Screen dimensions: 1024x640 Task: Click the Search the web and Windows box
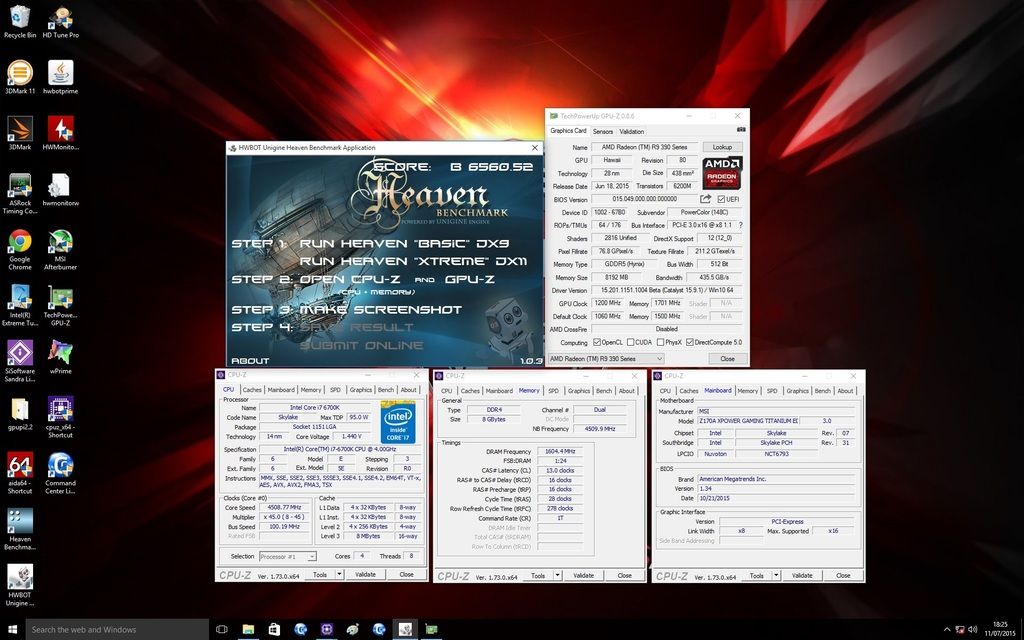click(117, 630)
